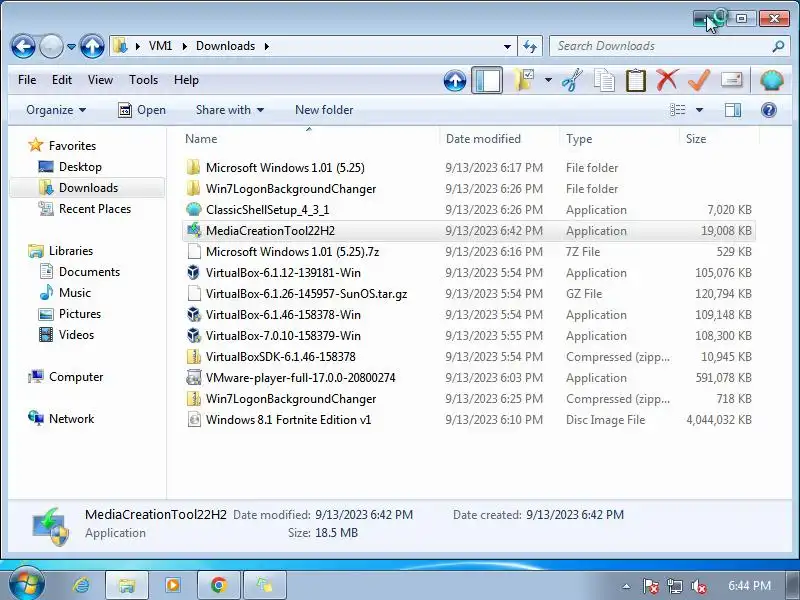
Task: Click the Cut scissors icon
Action: point(572,80)
